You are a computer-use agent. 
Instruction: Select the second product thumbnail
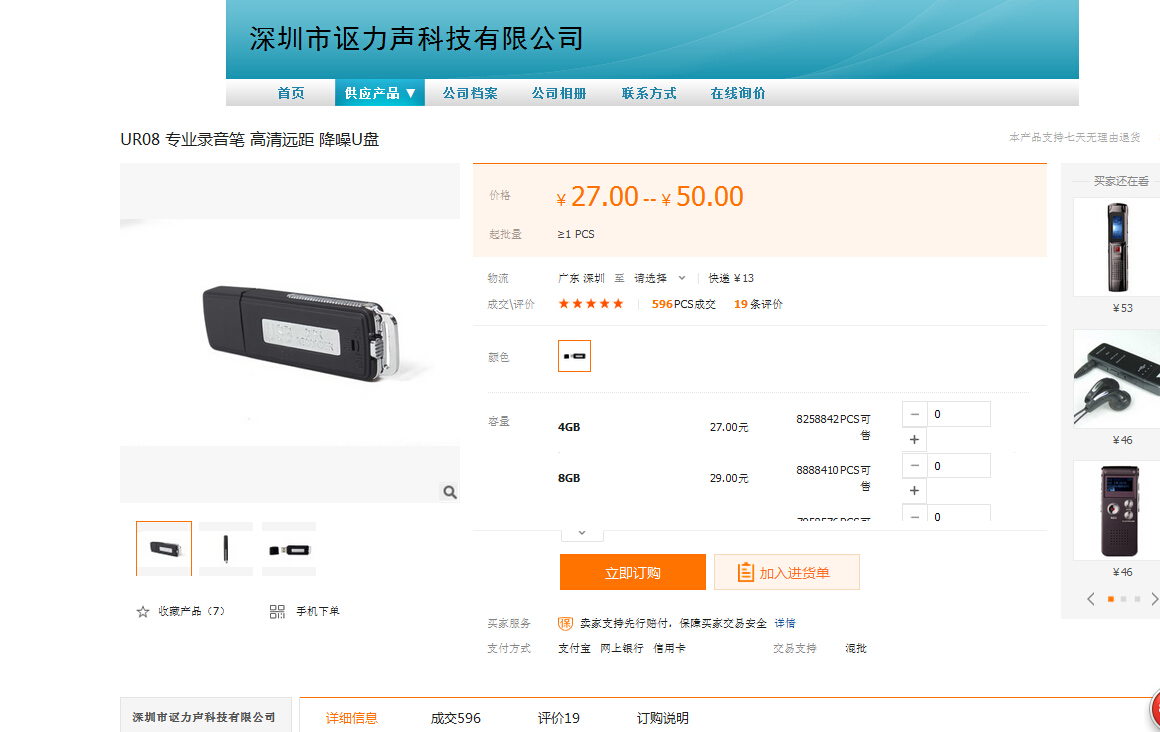point(226,548)
